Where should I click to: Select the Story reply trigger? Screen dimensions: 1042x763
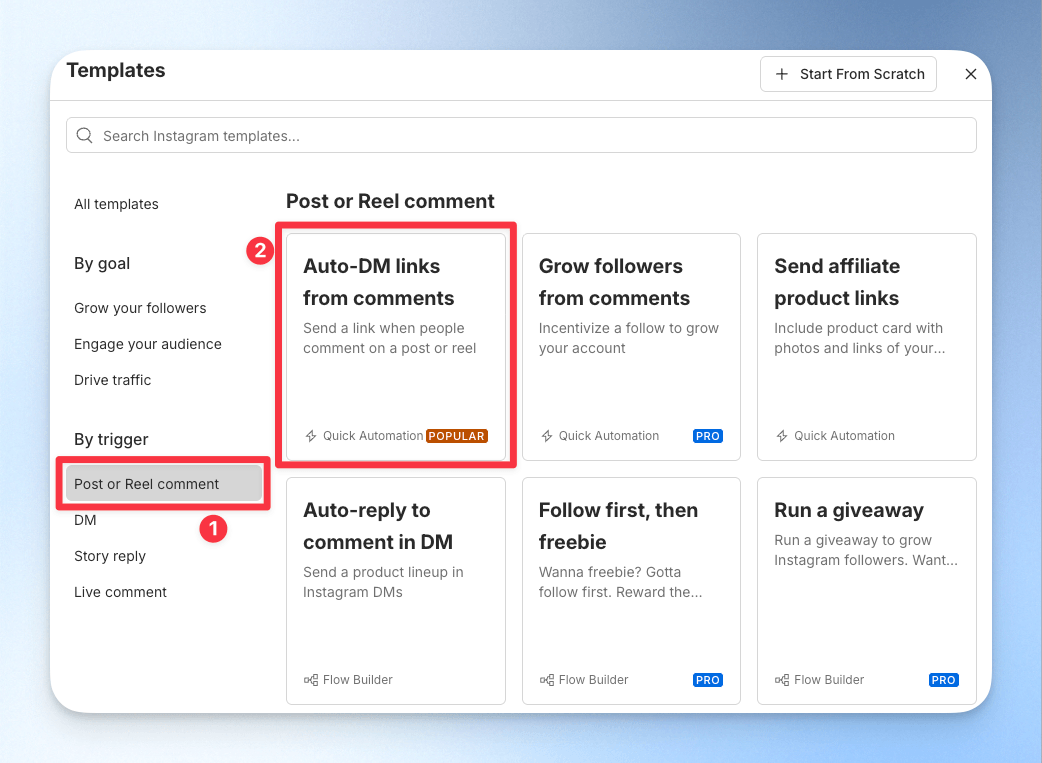point(110,556)
